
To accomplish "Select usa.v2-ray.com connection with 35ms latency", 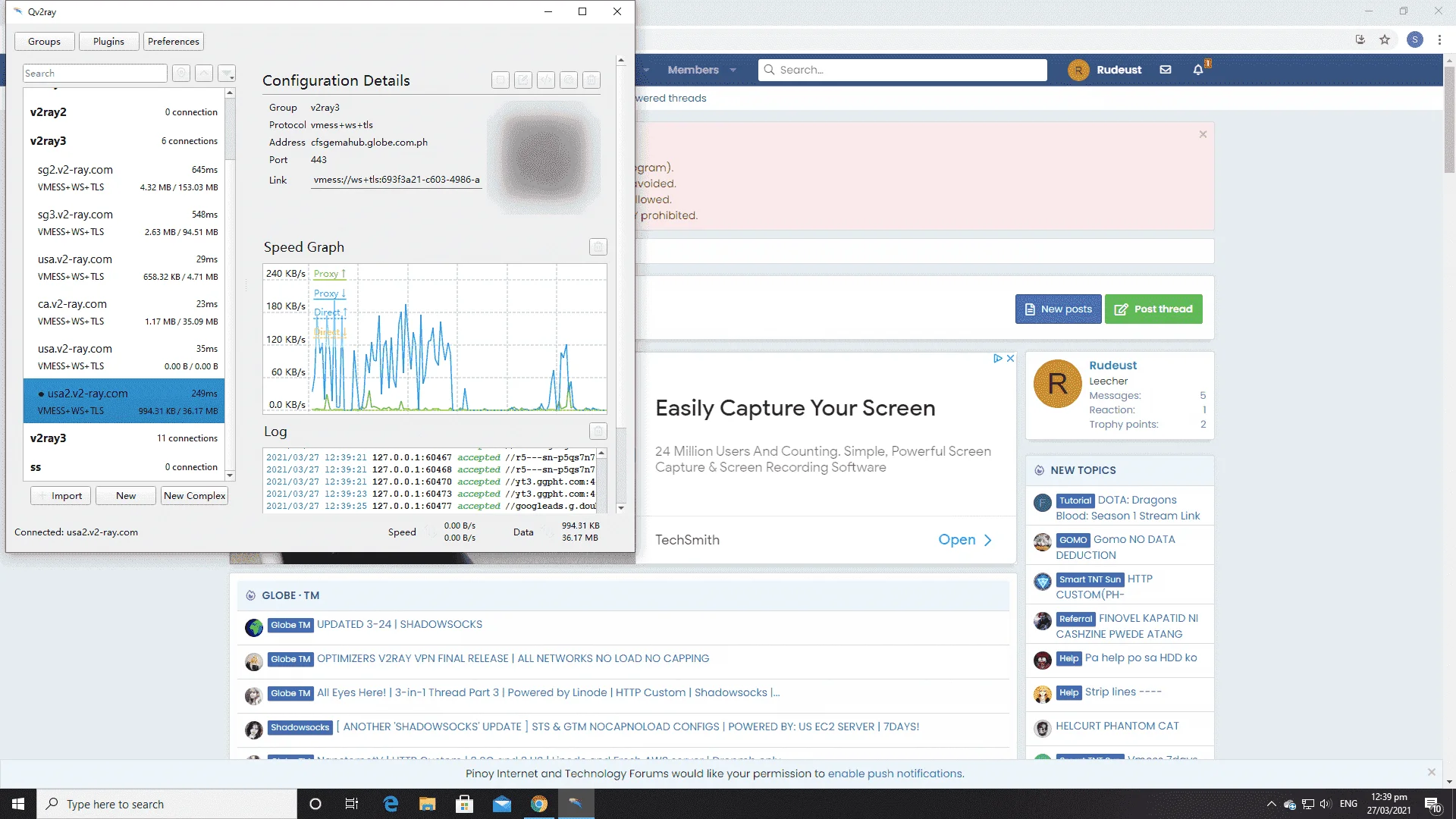I will [x=124, y=357].
